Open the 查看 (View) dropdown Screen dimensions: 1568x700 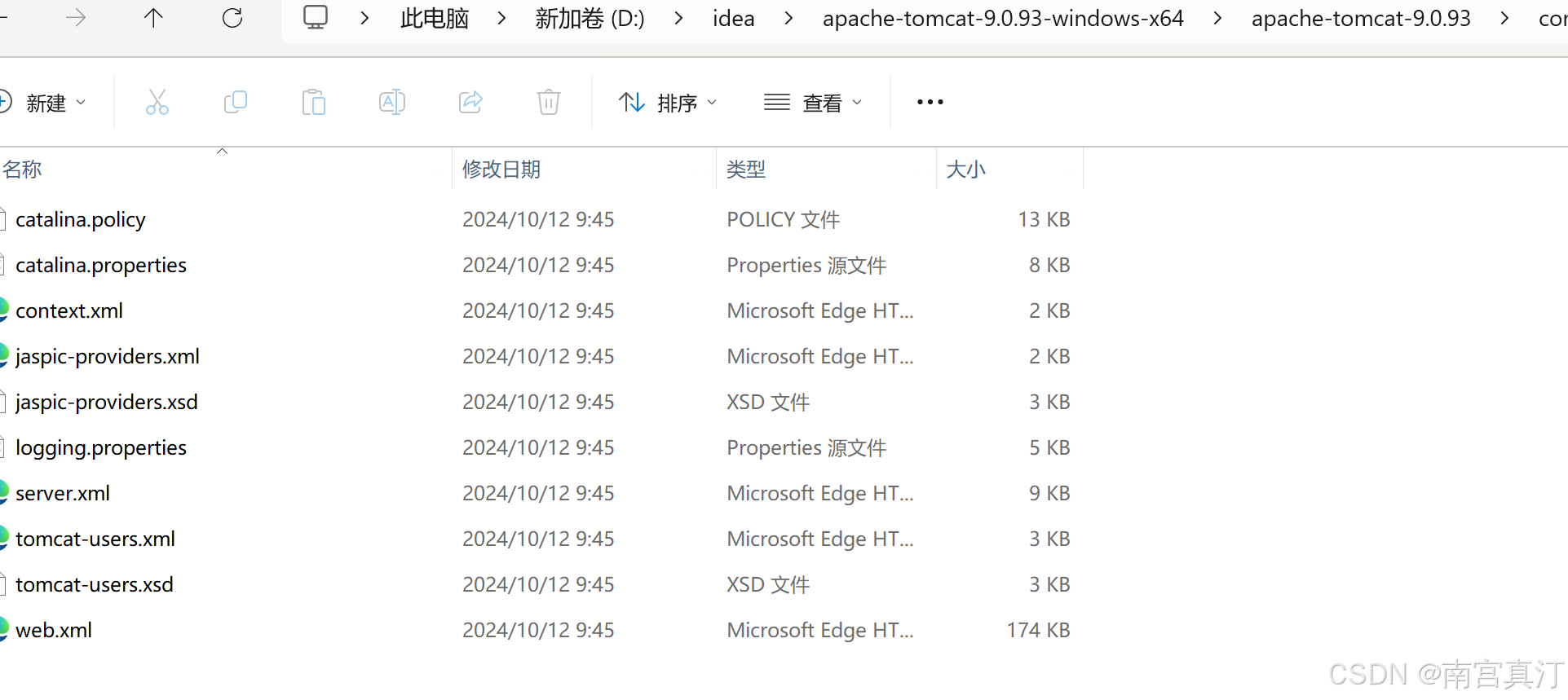tap(813, 103)
